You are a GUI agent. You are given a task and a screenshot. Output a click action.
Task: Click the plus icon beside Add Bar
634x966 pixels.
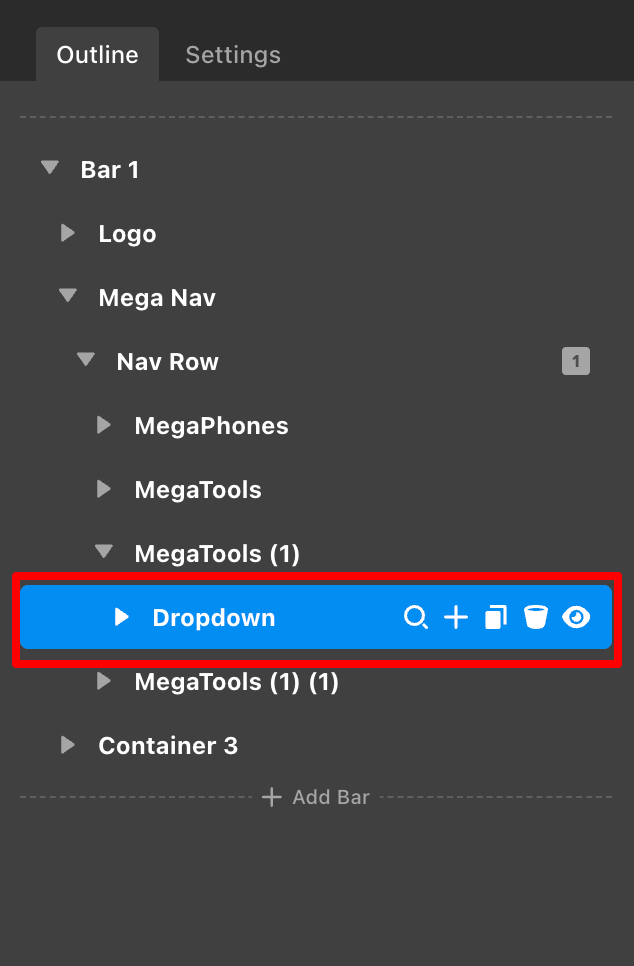[271, 797]
